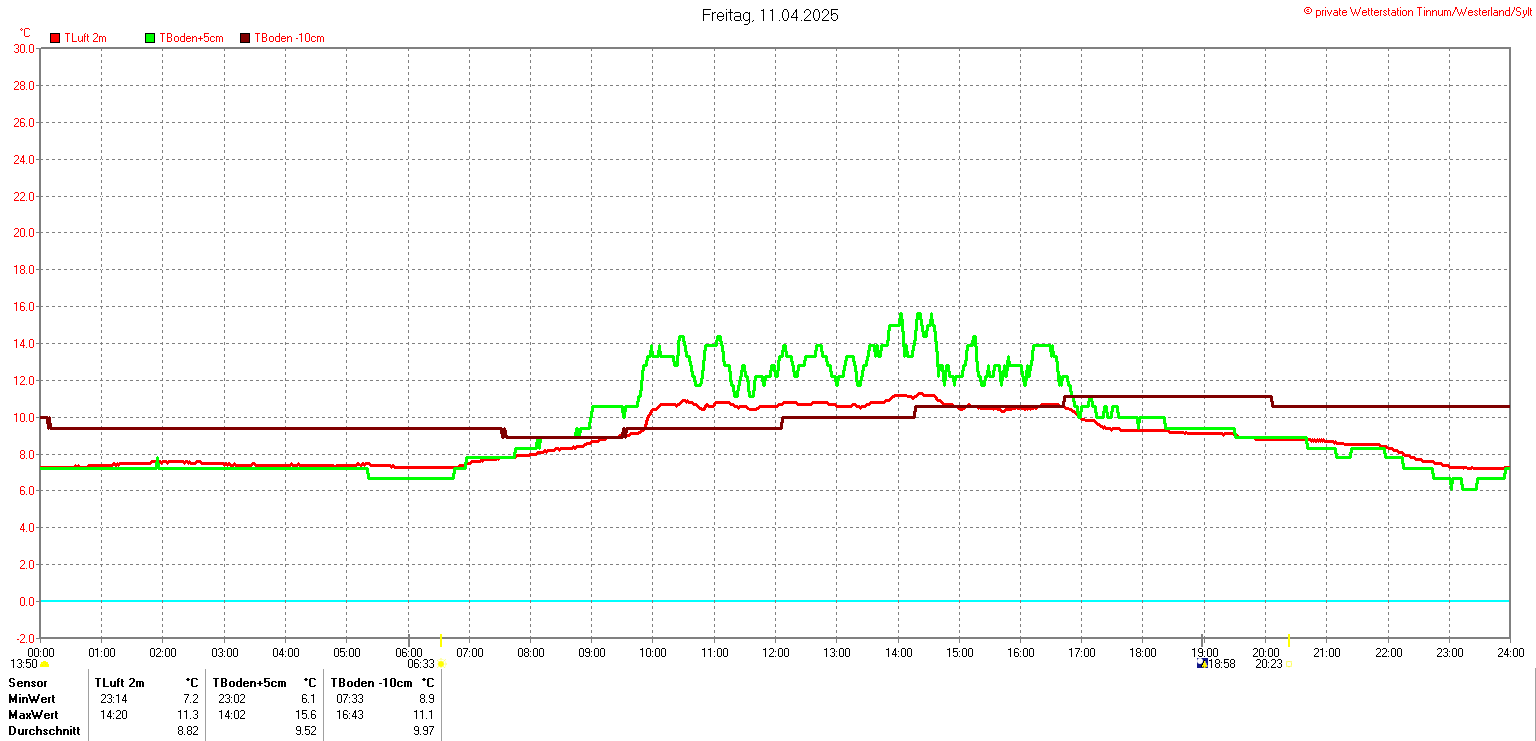The height and width of the screenshot is (741, 1536).
Task: Click the green TBoden+5cm legend square
Action: [151, 38]
